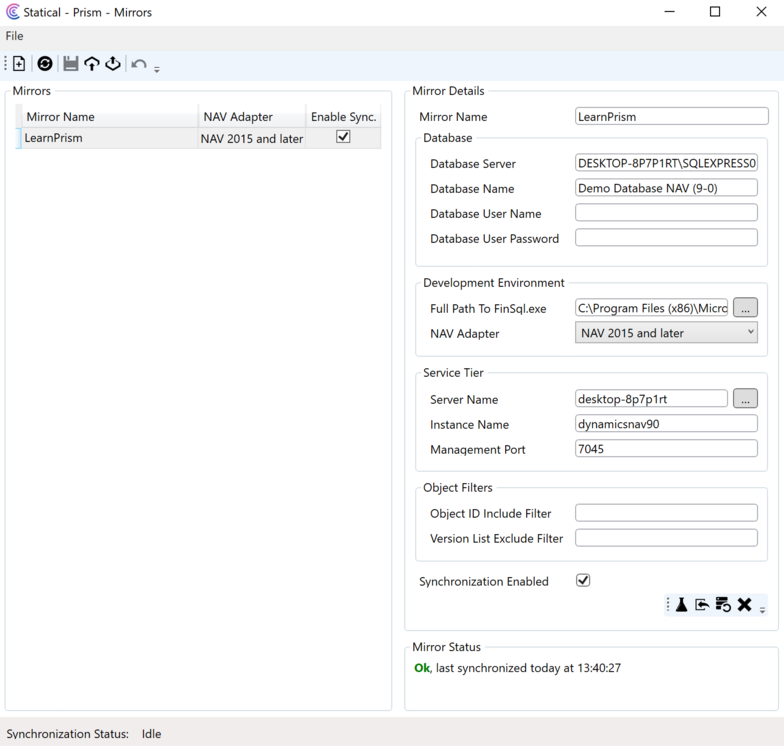Image resolution: width=784 pixels, height=746 pixels.
Task: Minimize the Prism Mirrors window
Action: (x=670, y=12)
